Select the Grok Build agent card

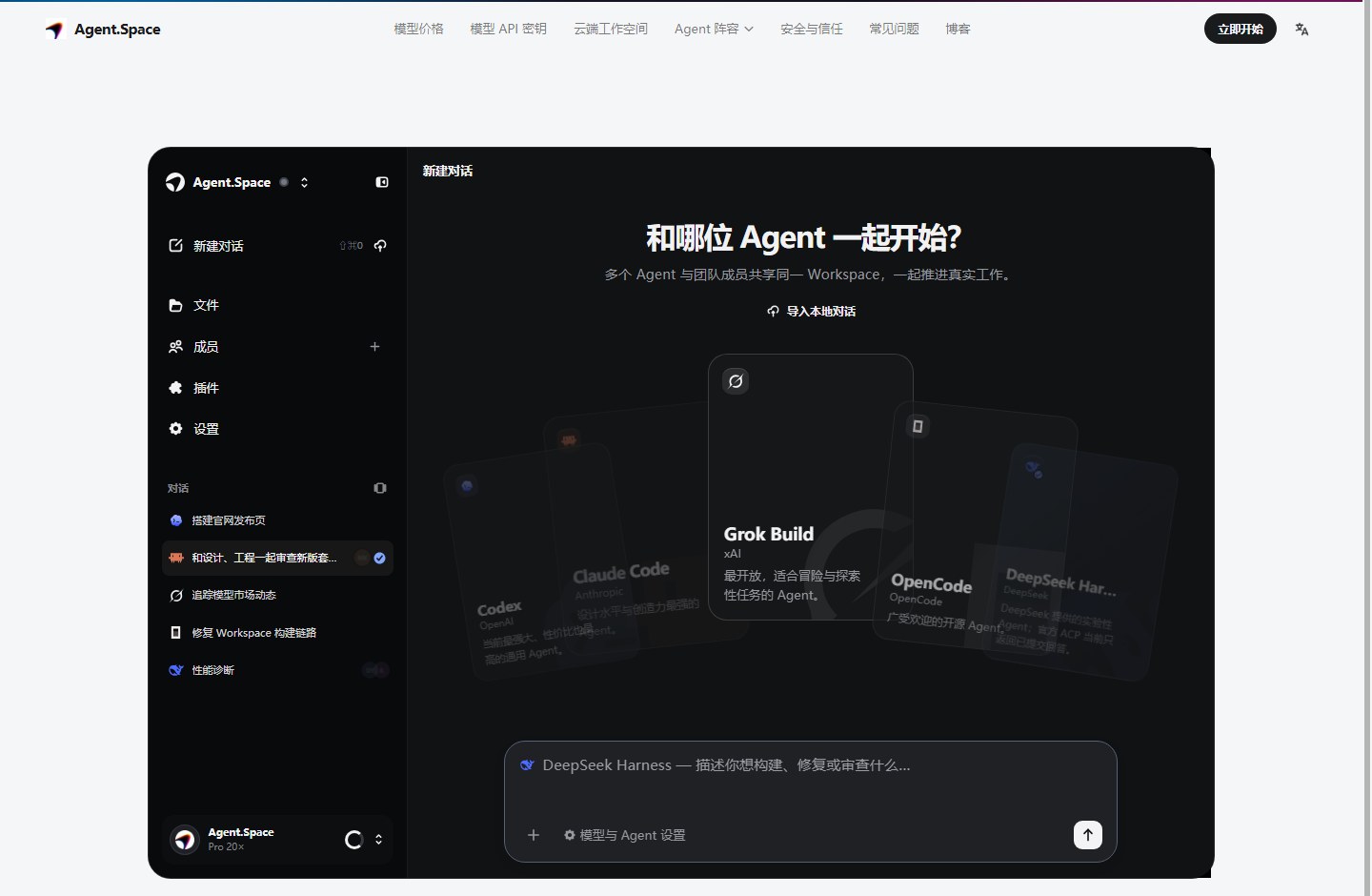[x=811, y=487]
